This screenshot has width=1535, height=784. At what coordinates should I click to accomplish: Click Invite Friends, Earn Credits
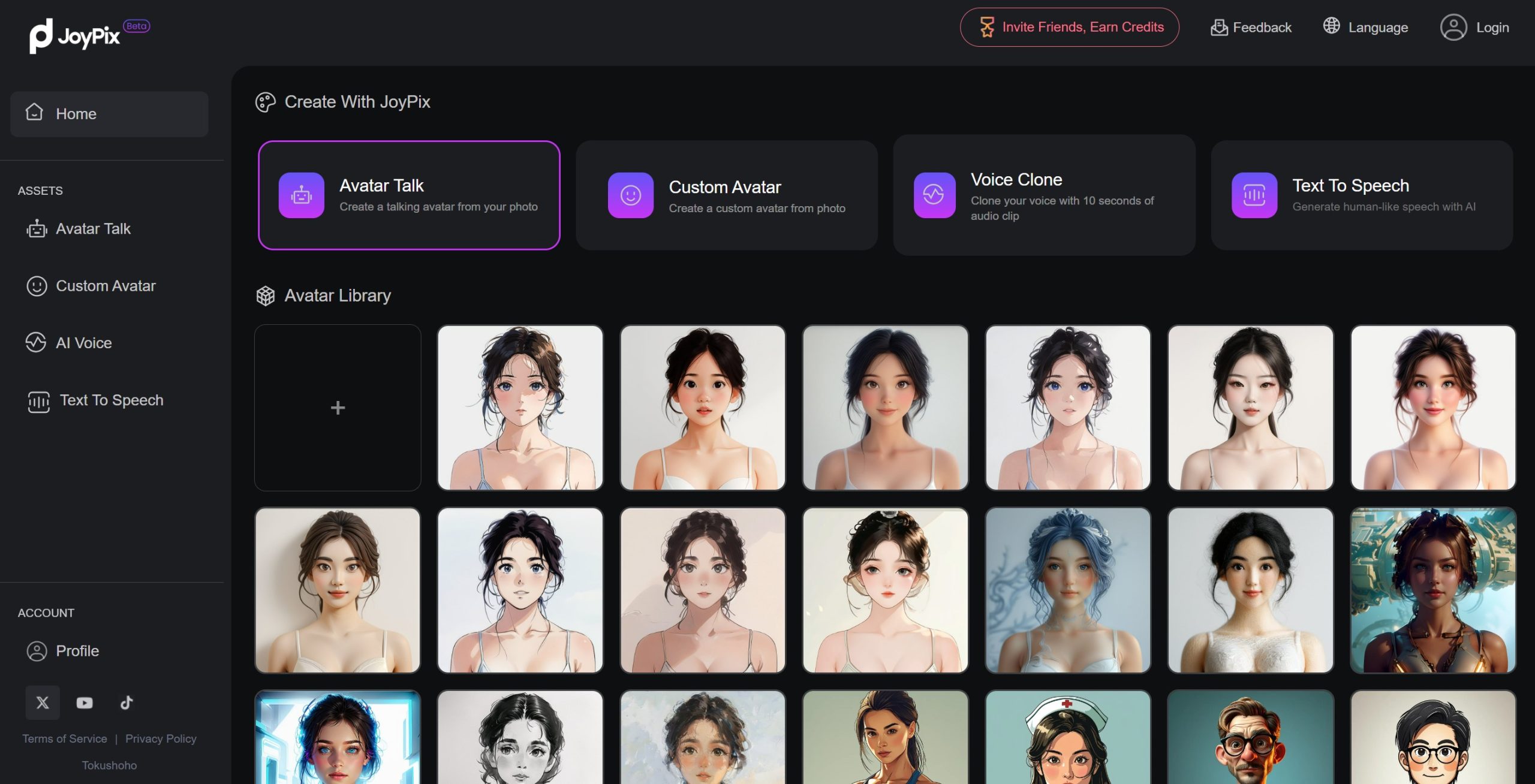tap(1069, 27)
